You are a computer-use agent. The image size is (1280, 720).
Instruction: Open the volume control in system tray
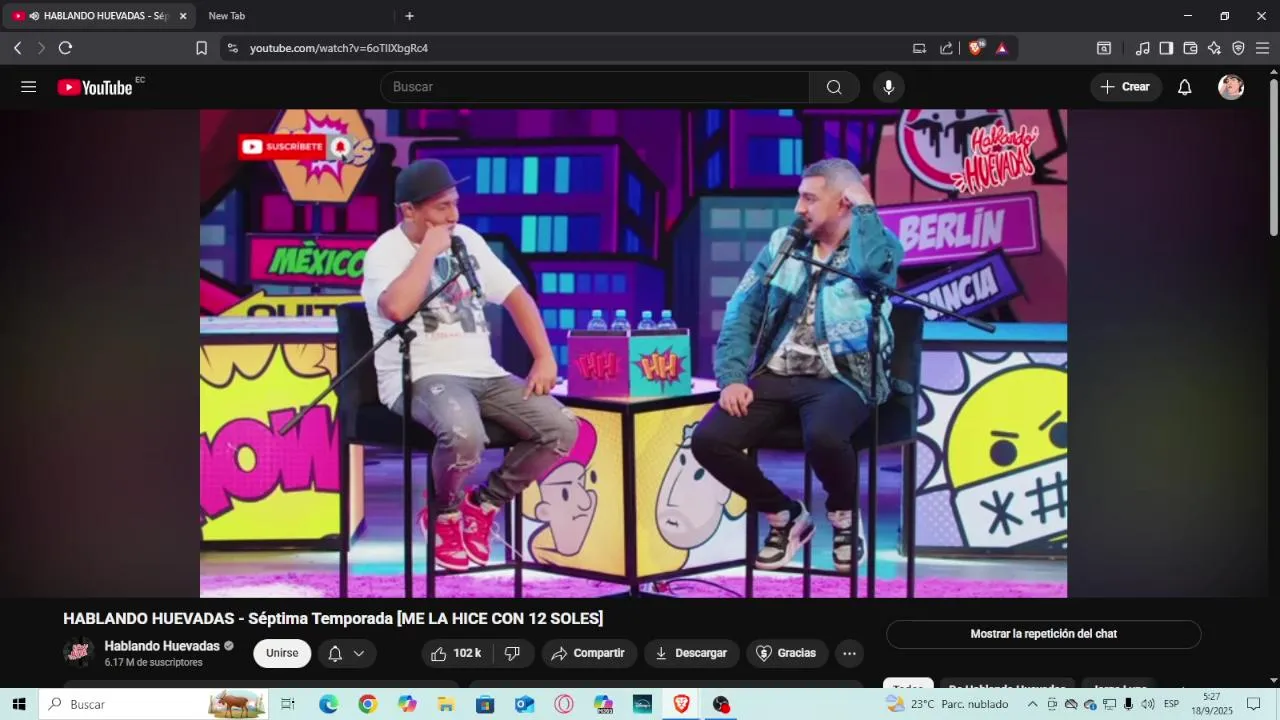pos(1147,704)
